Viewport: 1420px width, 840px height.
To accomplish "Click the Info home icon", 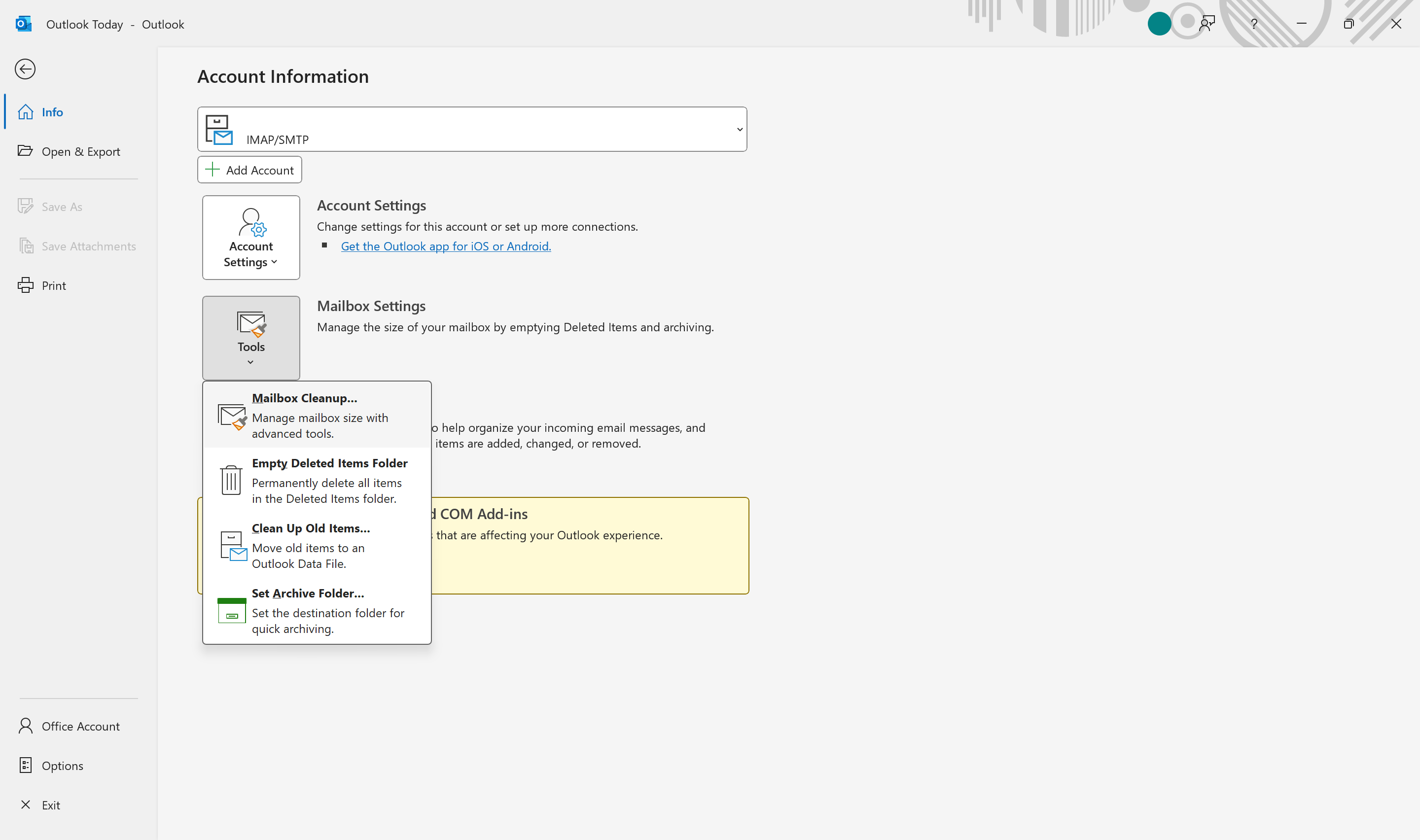I will click(x=26, y=112).
